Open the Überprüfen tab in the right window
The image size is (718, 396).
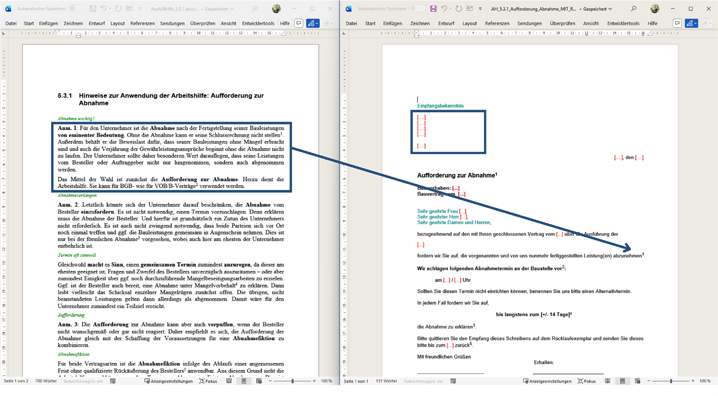tap(562, 23)
